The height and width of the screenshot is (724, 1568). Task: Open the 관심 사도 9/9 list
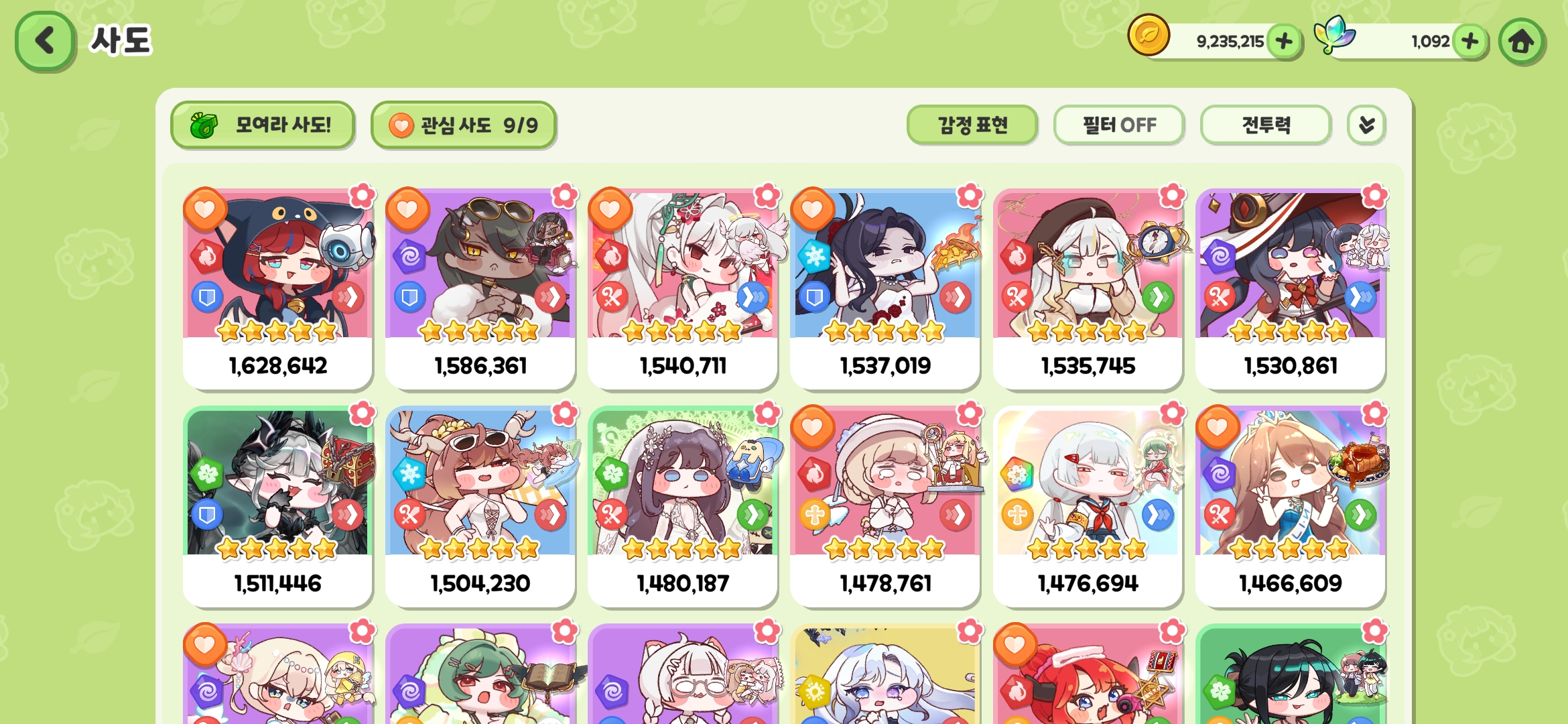464,125
